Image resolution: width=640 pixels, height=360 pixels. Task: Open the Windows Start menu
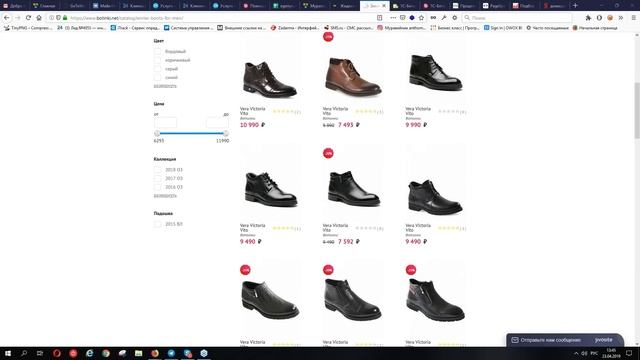[x=8, y=353]
